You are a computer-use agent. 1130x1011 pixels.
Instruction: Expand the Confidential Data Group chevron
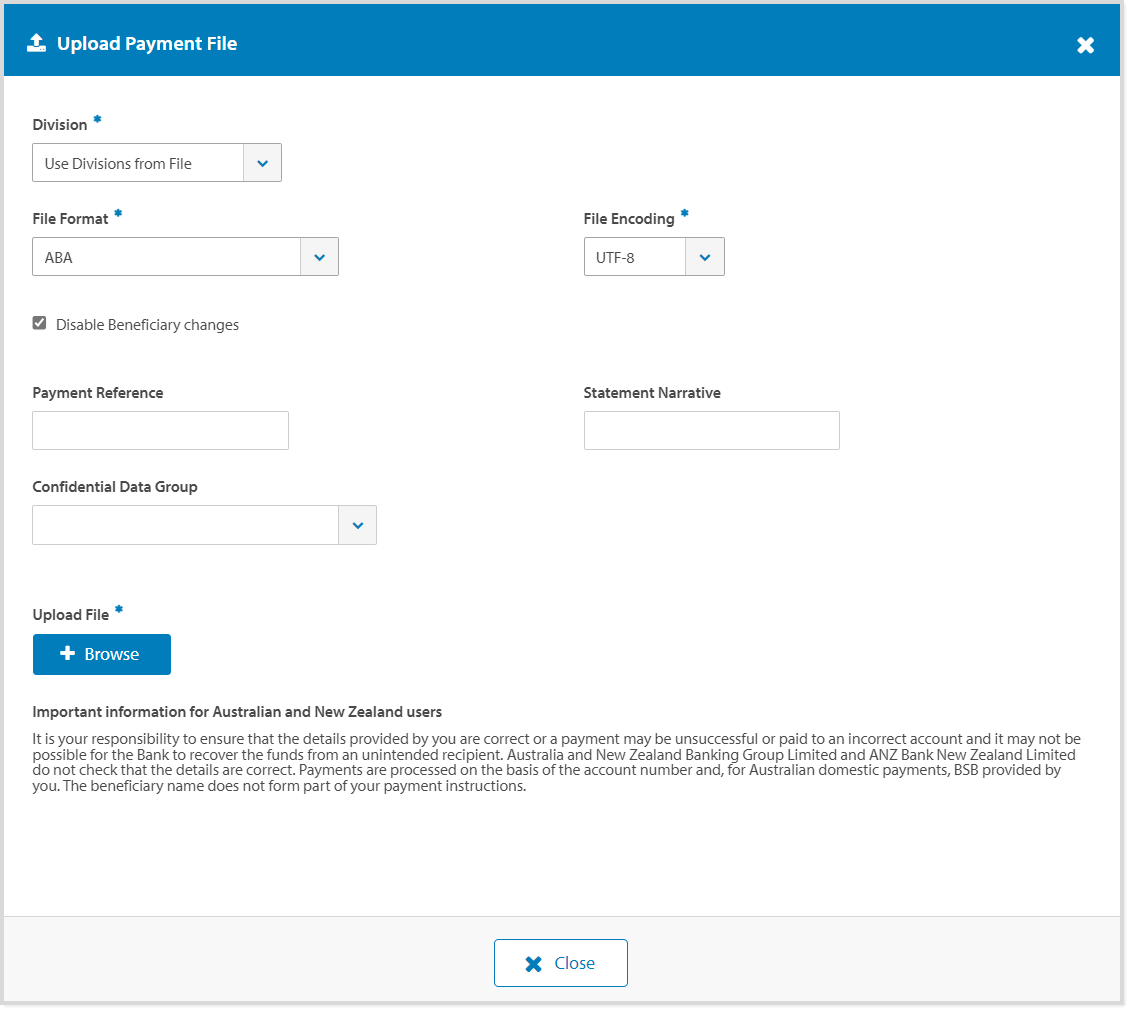point(357,525)
